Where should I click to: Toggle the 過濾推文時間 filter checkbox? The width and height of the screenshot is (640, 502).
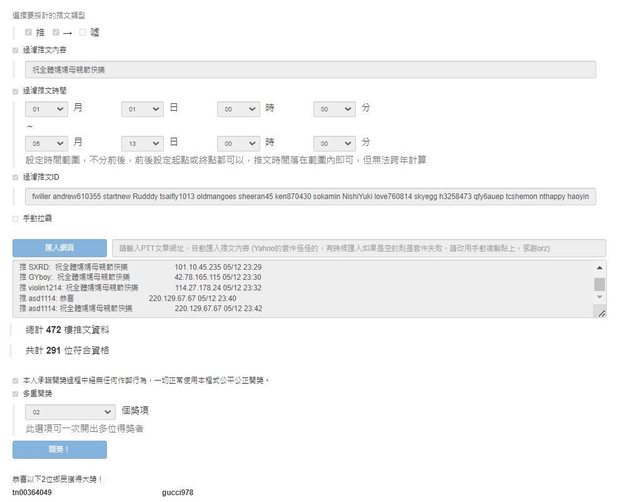(x=15, y=90)
